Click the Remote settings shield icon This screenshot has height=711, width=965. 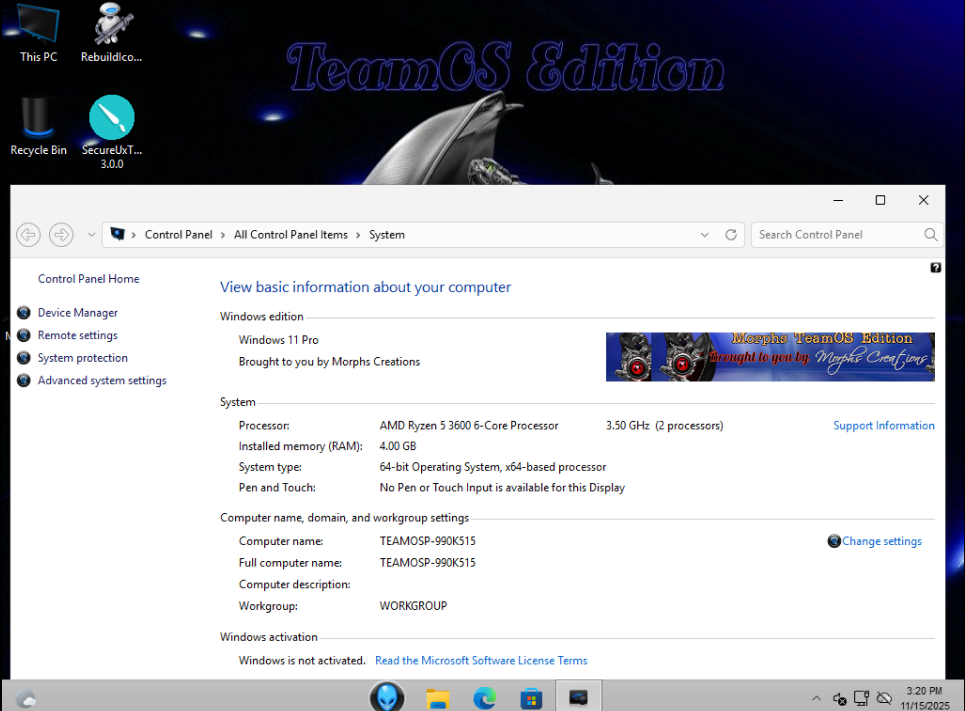pyautogui.click(x=24, y=336)
